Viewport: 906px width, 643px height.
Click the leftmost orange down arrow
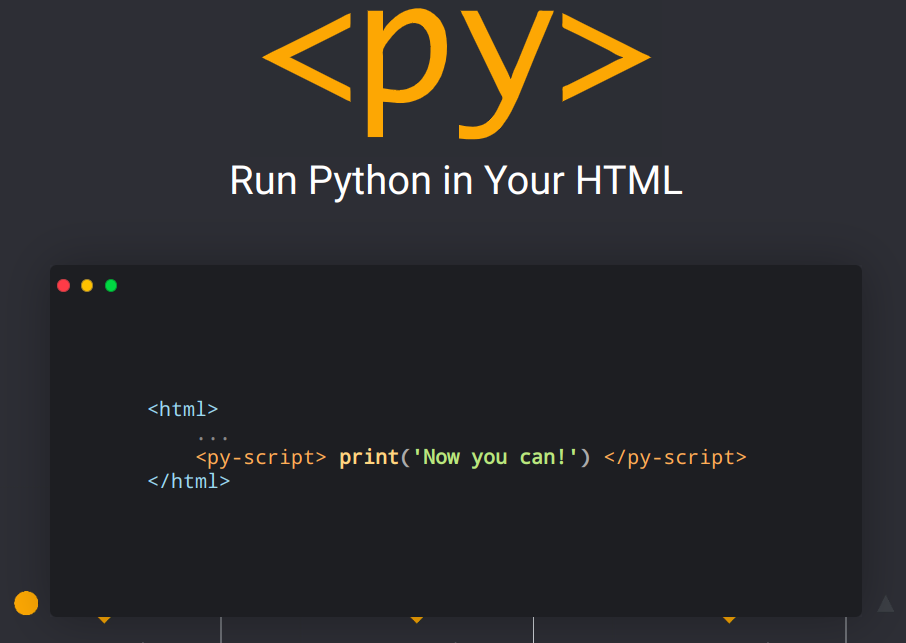[x=104, y=620]
